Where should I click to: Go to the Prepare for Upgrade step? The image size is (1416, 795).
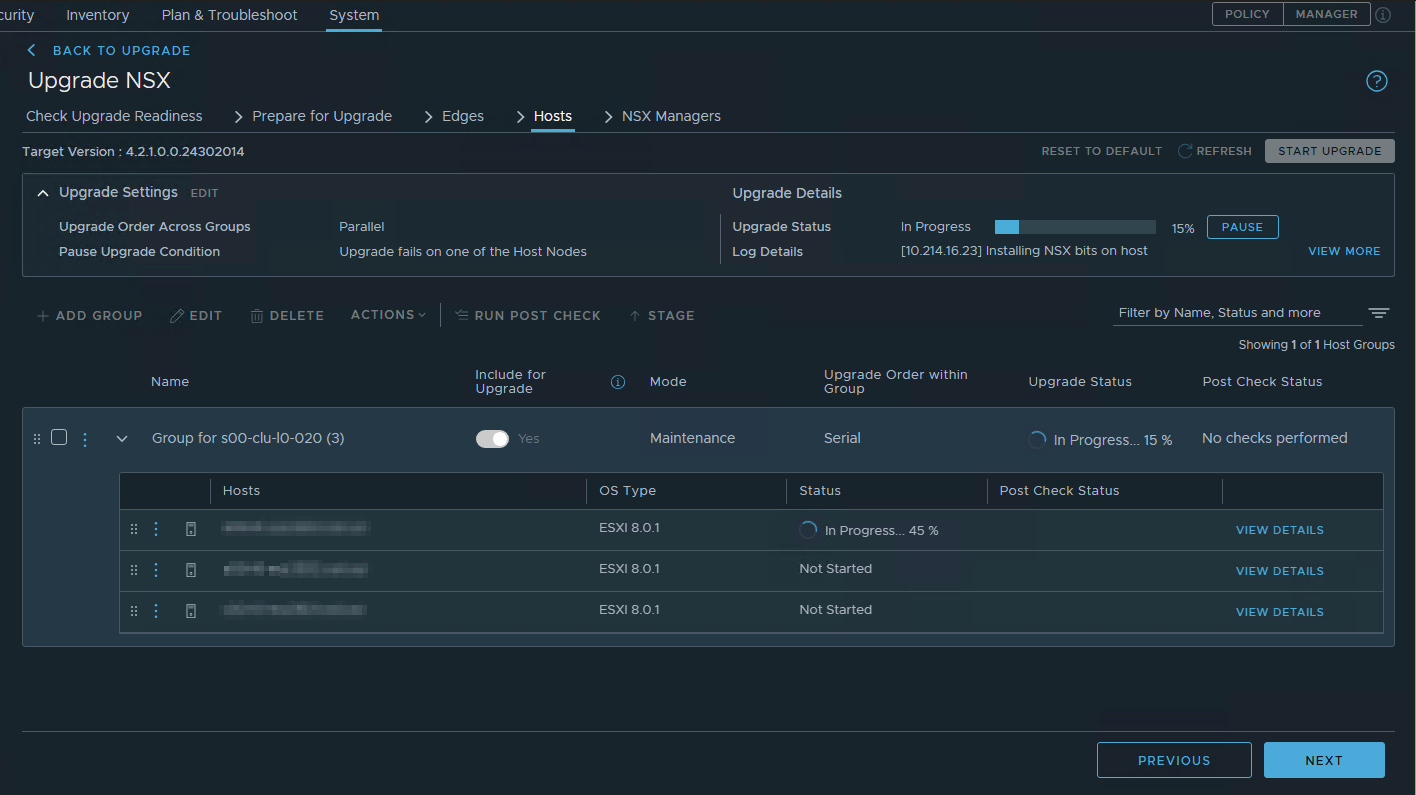(x=322, y=116)
